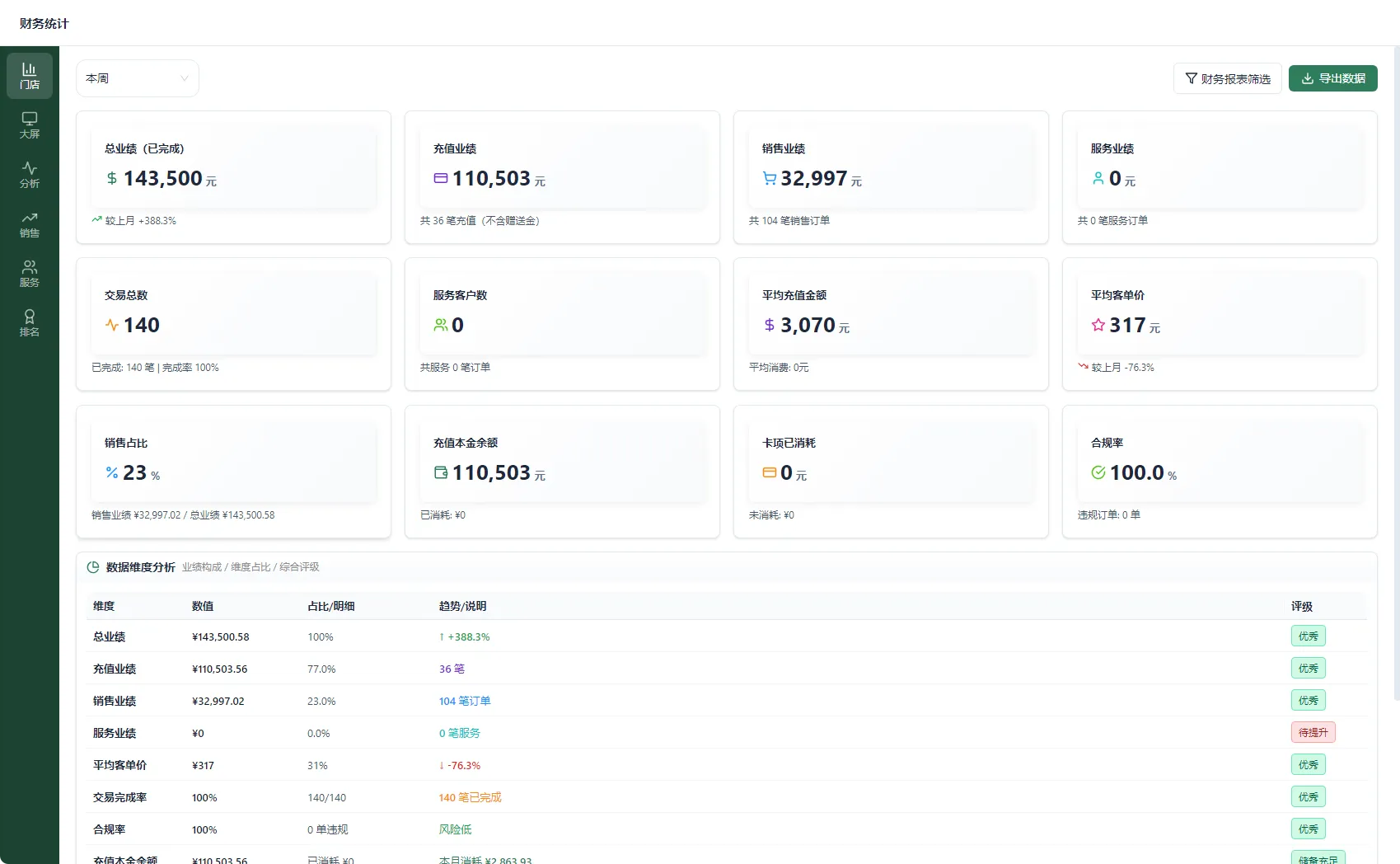Click the page vertical scrollbar
The width and height of the screenshot is (1400, 864).
(1395, 373)
